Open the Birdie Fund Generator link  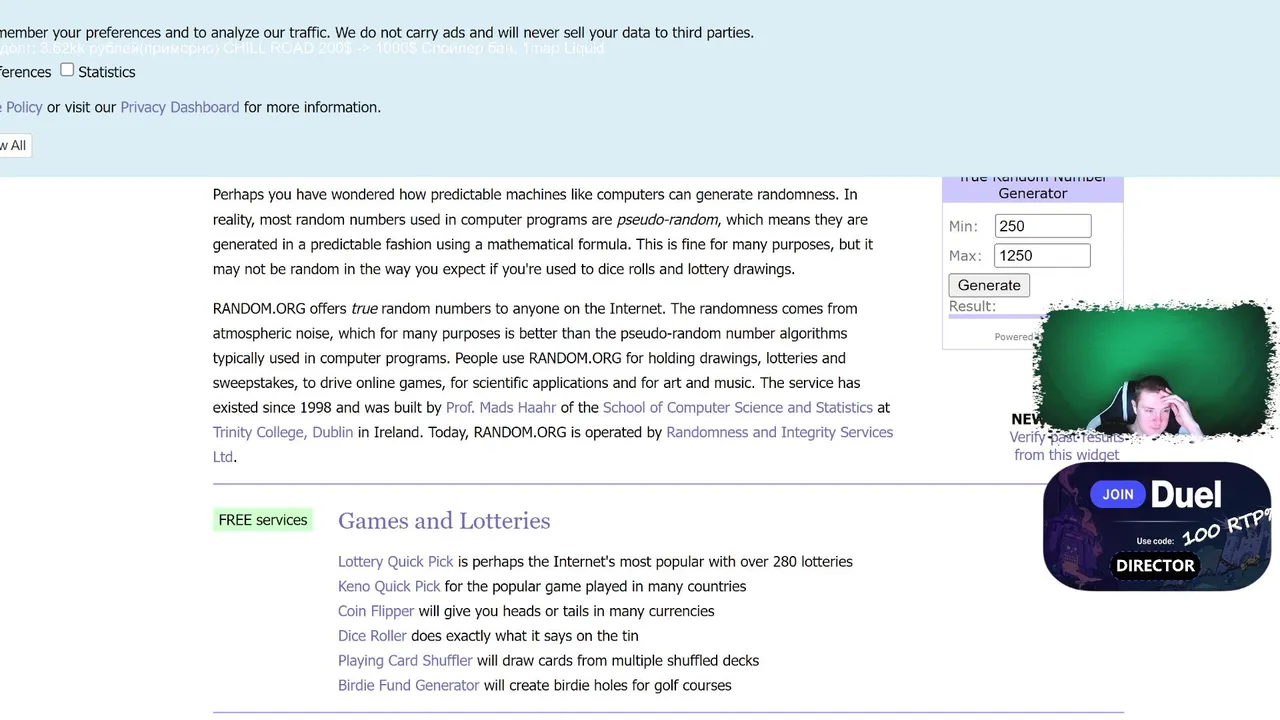[x=409, y=685]
